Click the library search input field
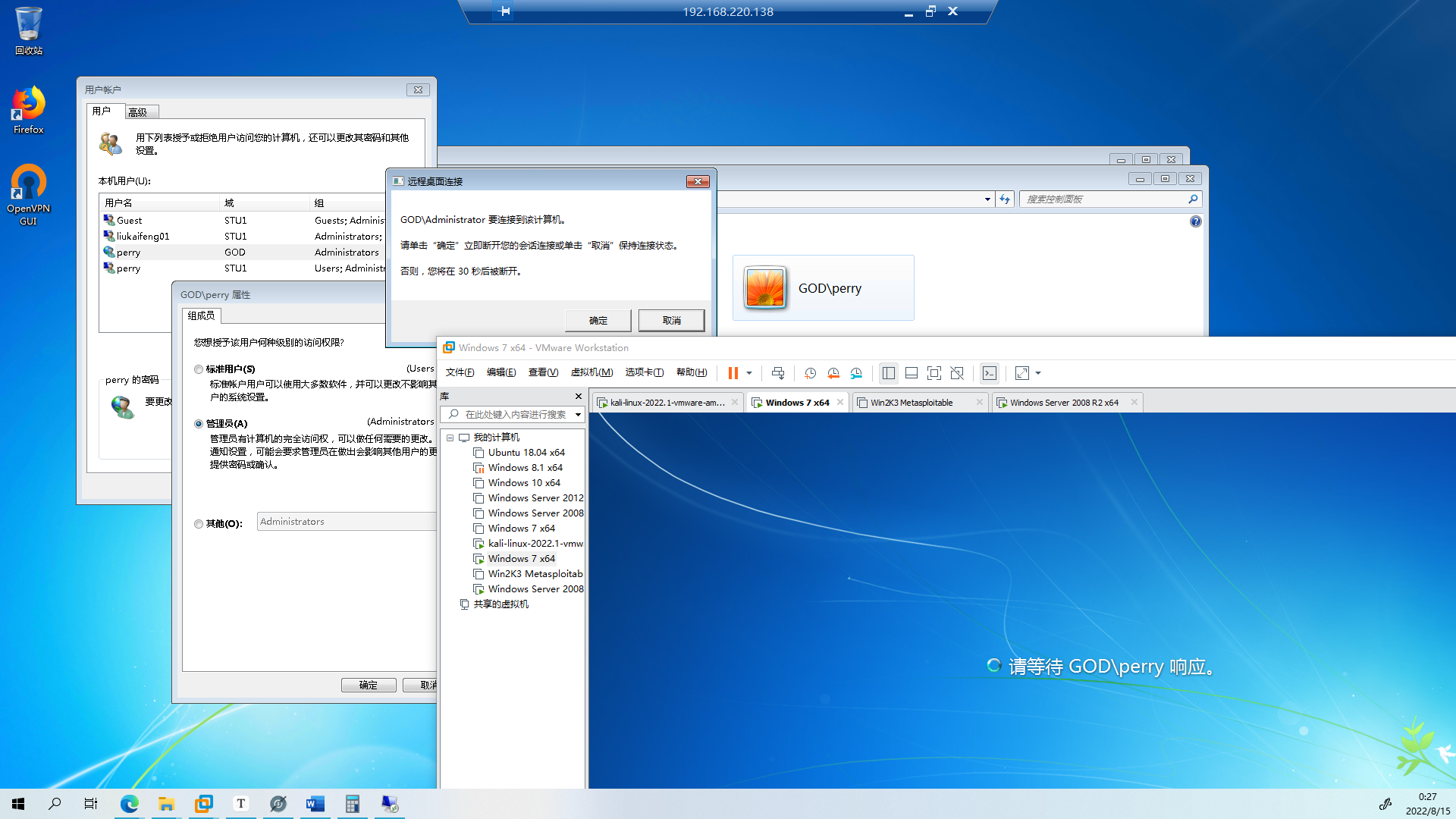Viewport: 1456px width, 819px height. pyautogui.click(x=513, y=414)
